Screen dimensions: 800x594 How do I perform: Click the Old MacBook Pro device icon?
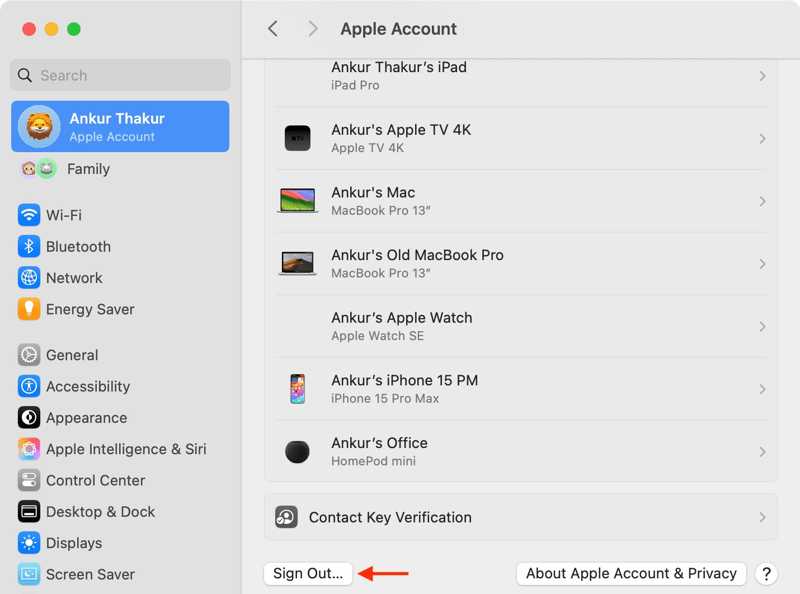pyautogui.click(x=297, y=263)
